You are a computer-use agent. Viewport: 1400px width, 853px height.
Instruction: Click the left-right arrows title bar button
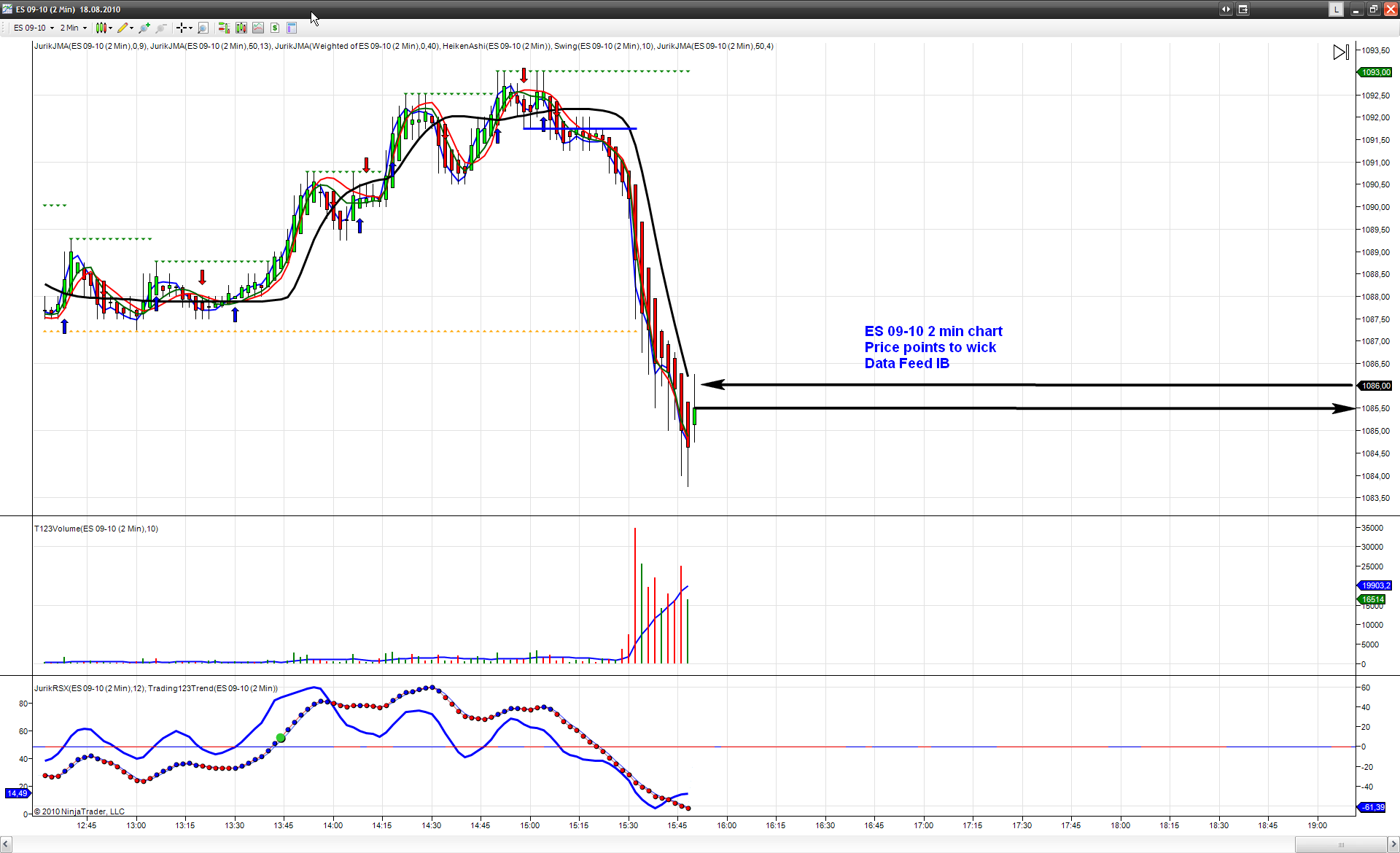(x=1226, y=9)
